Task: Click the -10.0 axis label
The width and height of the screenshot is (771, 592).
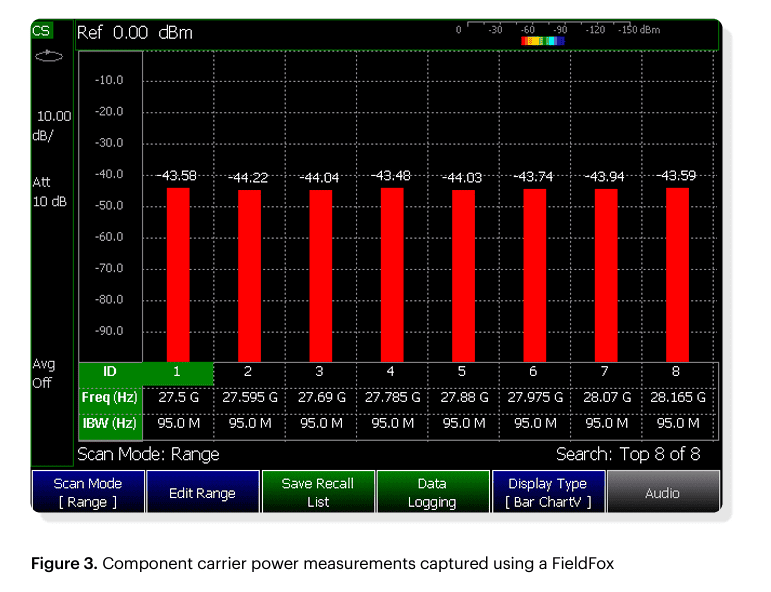Action: click(109, 80)
